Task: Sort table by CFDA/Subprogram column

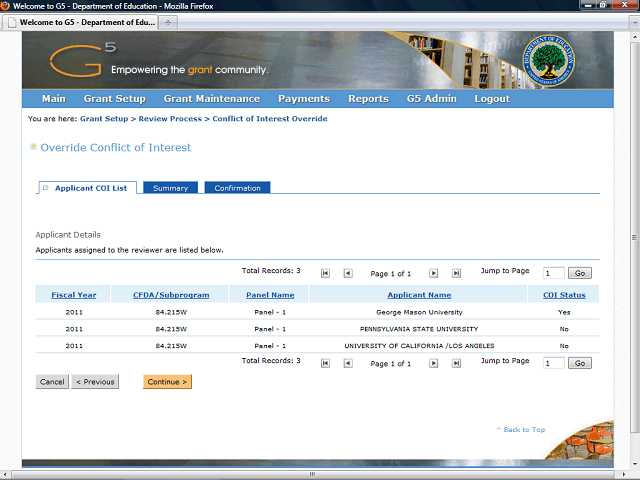Action: point(171,295)
